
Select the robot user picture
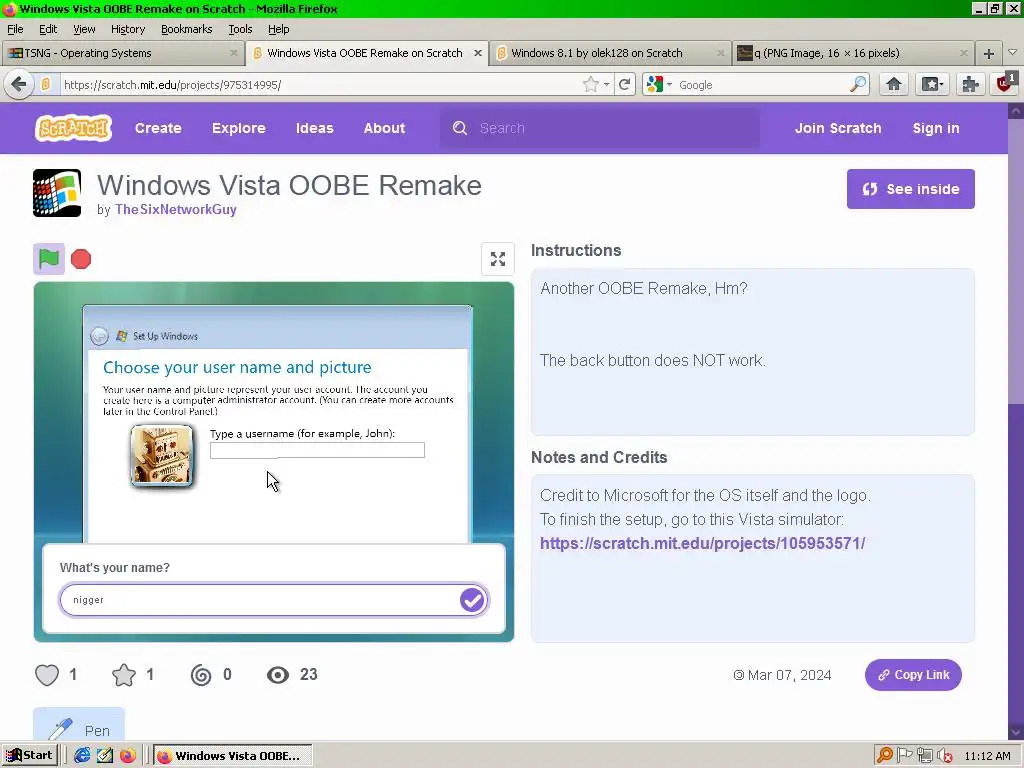162,455
